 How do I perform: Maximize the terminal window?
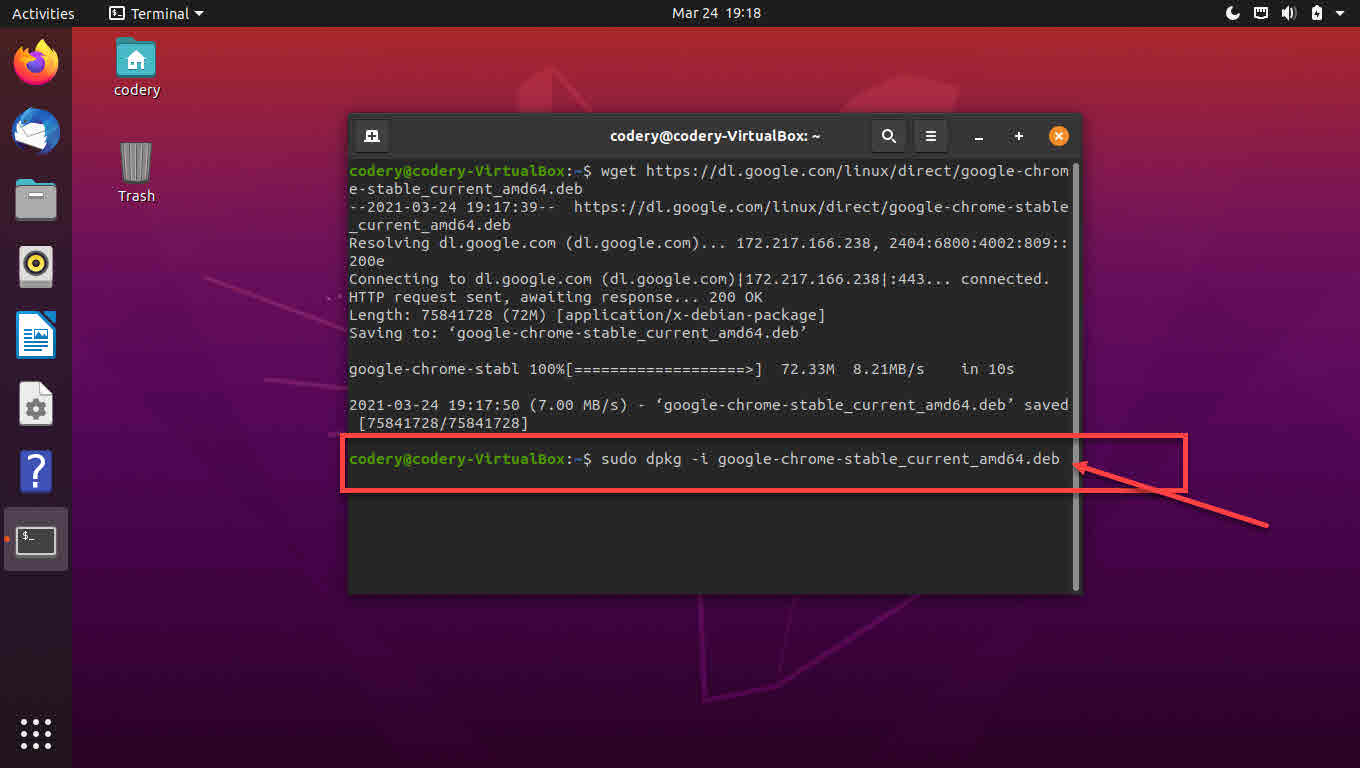pyautogui.click(x=1018, y=136)
